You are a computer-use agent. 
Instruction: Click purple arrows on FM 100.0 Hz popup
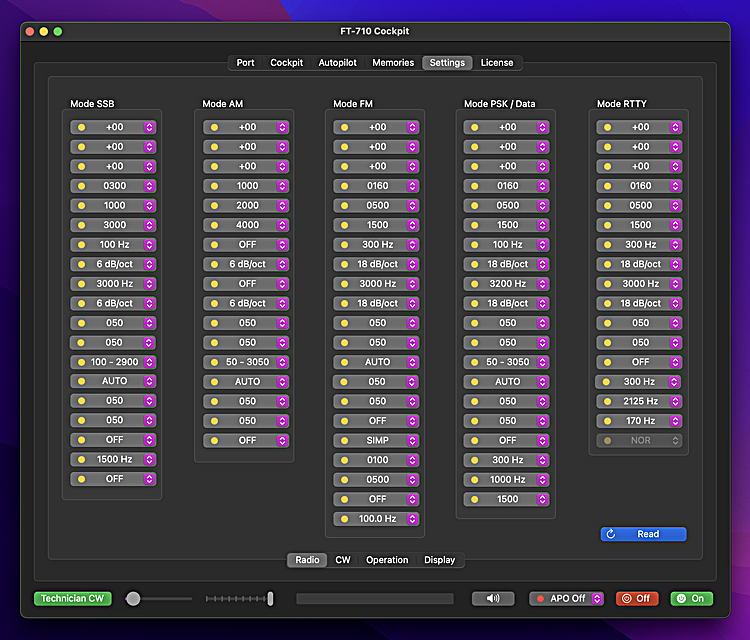412,519
